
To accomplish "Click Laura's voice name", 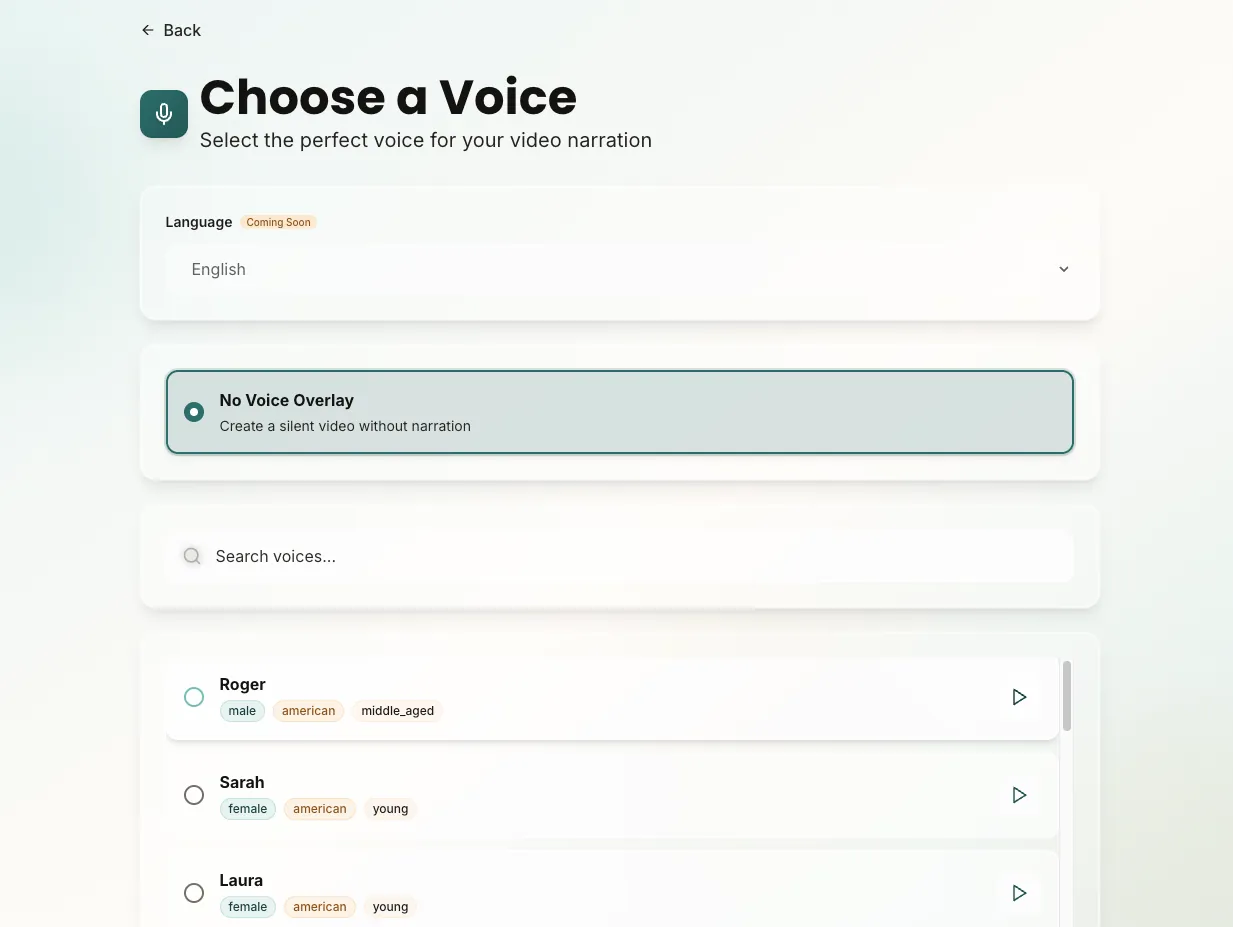I will pyautogui.click(x=241, y=879).
